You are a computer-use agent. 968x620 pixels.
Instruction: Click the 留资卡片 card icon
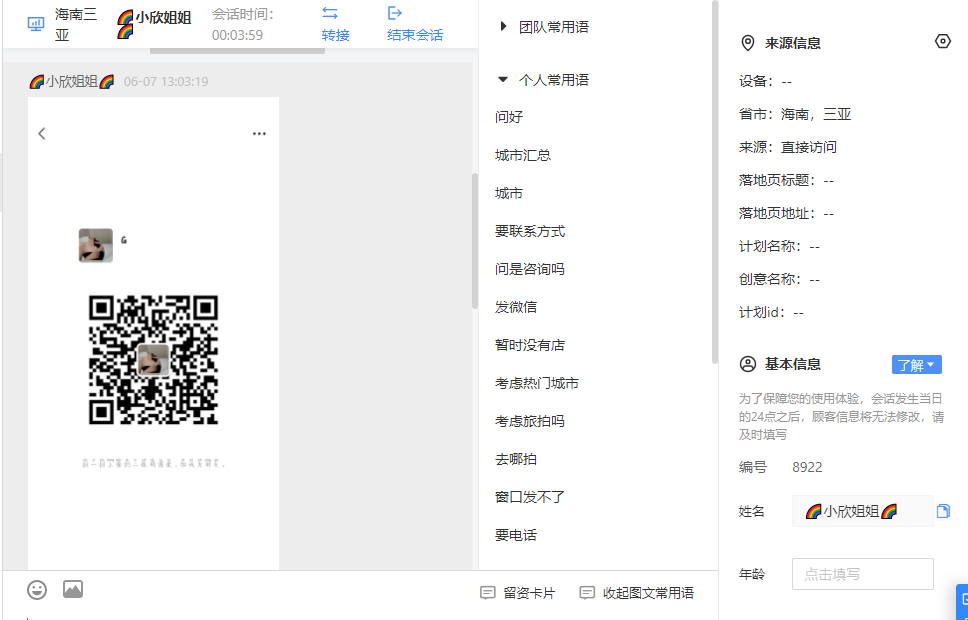coord(488,593)
